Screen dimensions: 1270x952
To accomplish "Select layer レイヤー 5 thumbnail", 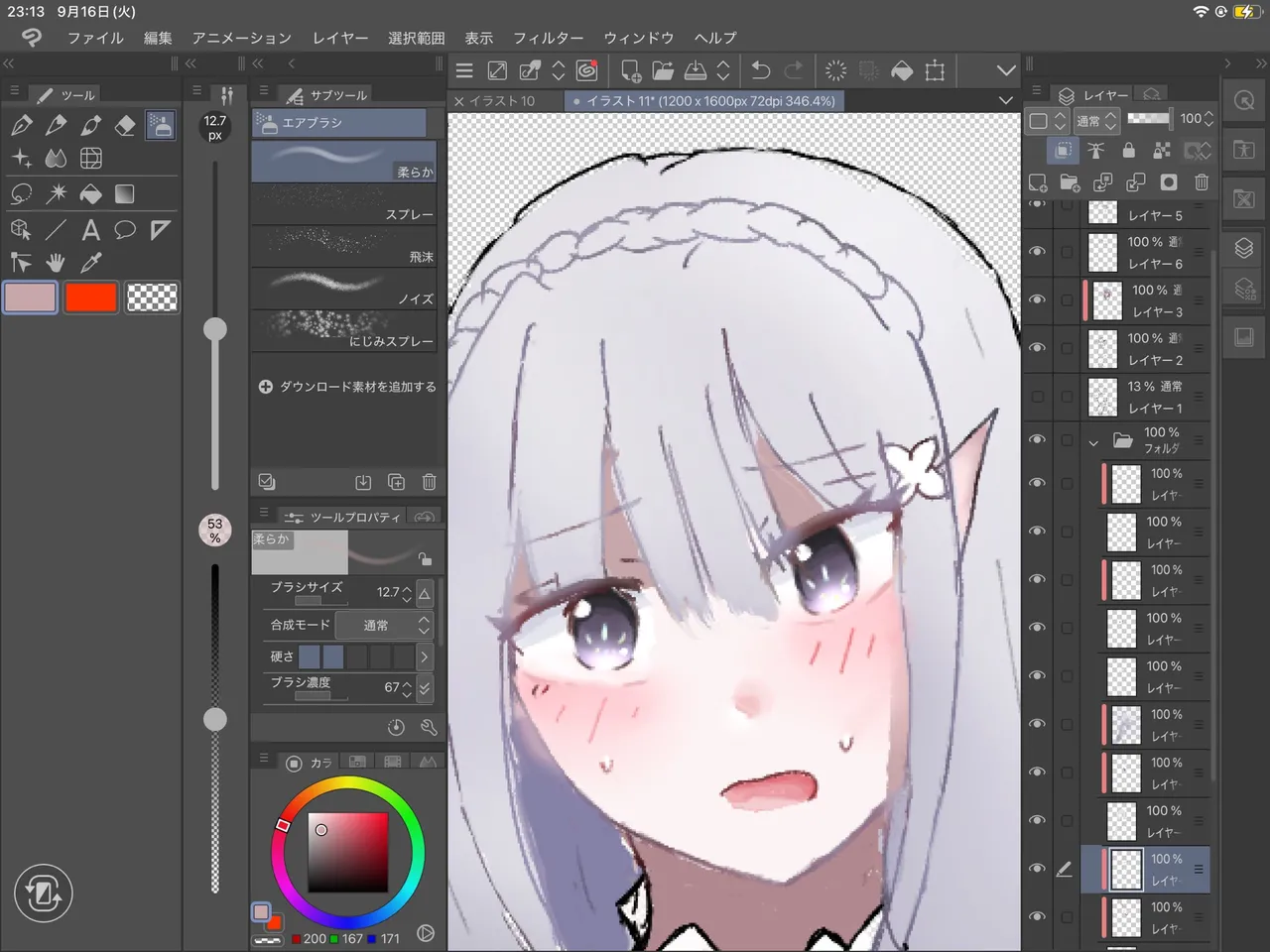I will point(1103,211).
